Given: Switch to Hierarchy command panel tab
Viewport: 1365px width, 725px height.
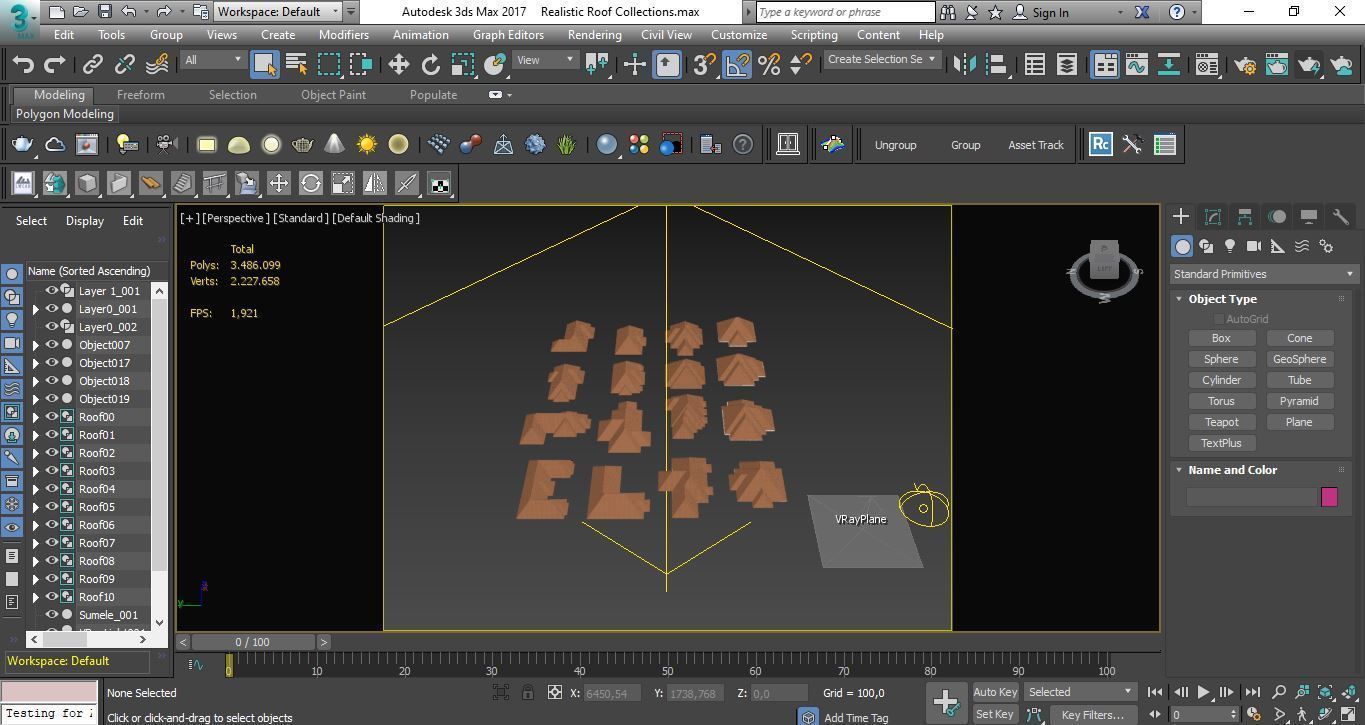Looking at the screenshot, I should coord(1245,216).
